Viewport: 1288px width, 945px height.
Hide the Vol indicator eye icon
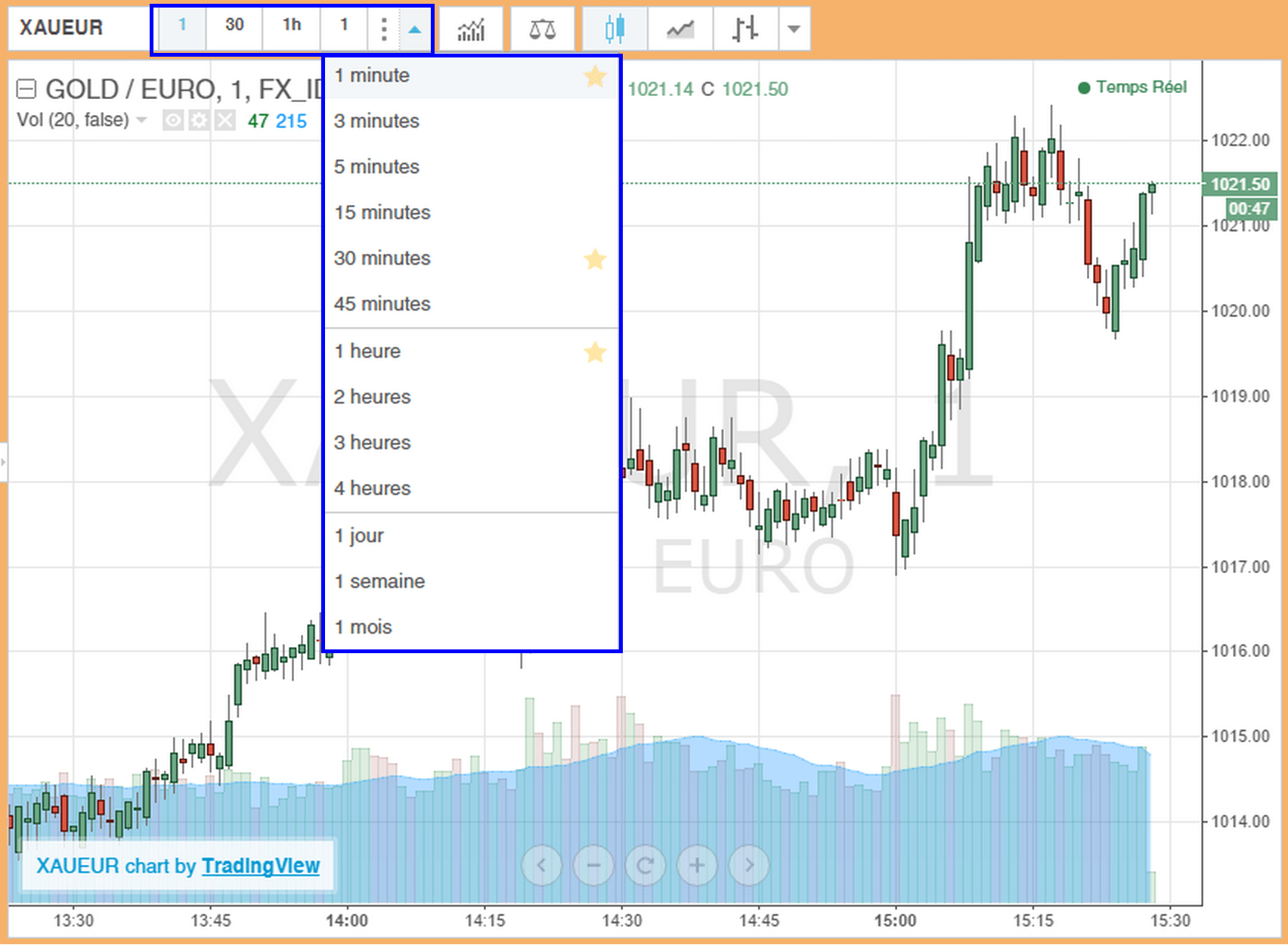173,120
